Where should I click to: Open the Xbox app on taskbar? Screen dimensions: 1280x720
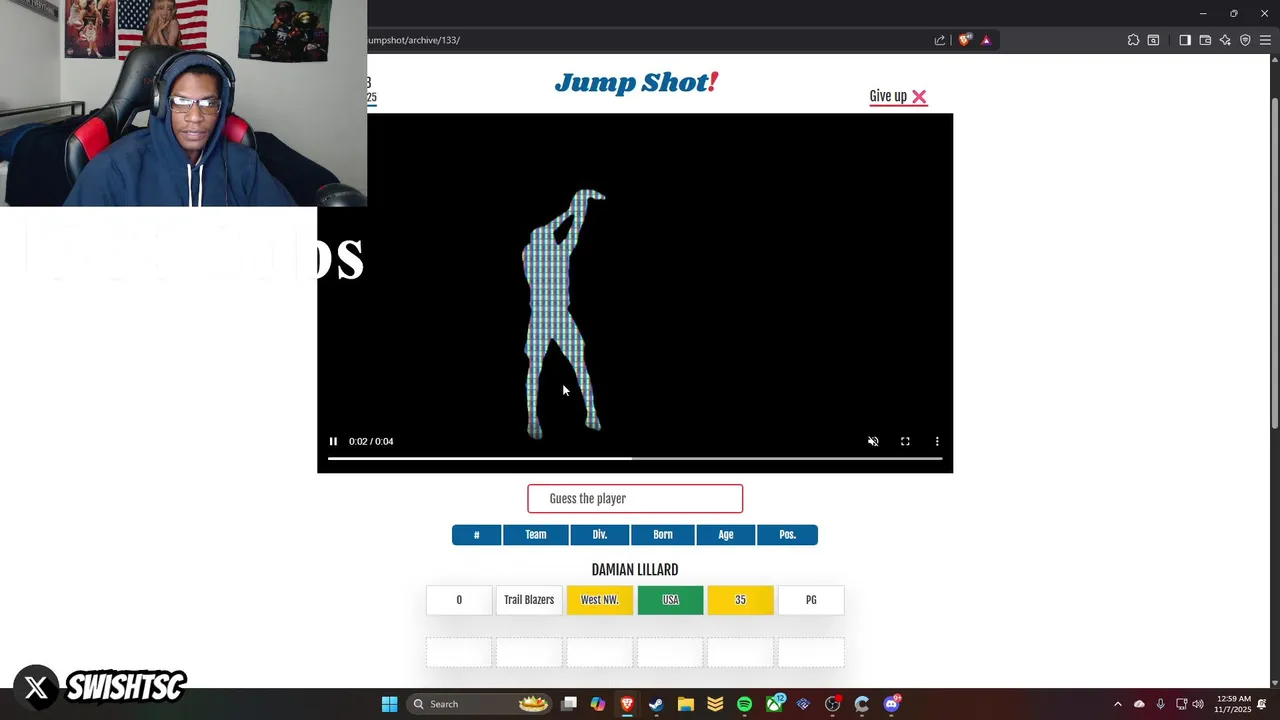point(774,704)
